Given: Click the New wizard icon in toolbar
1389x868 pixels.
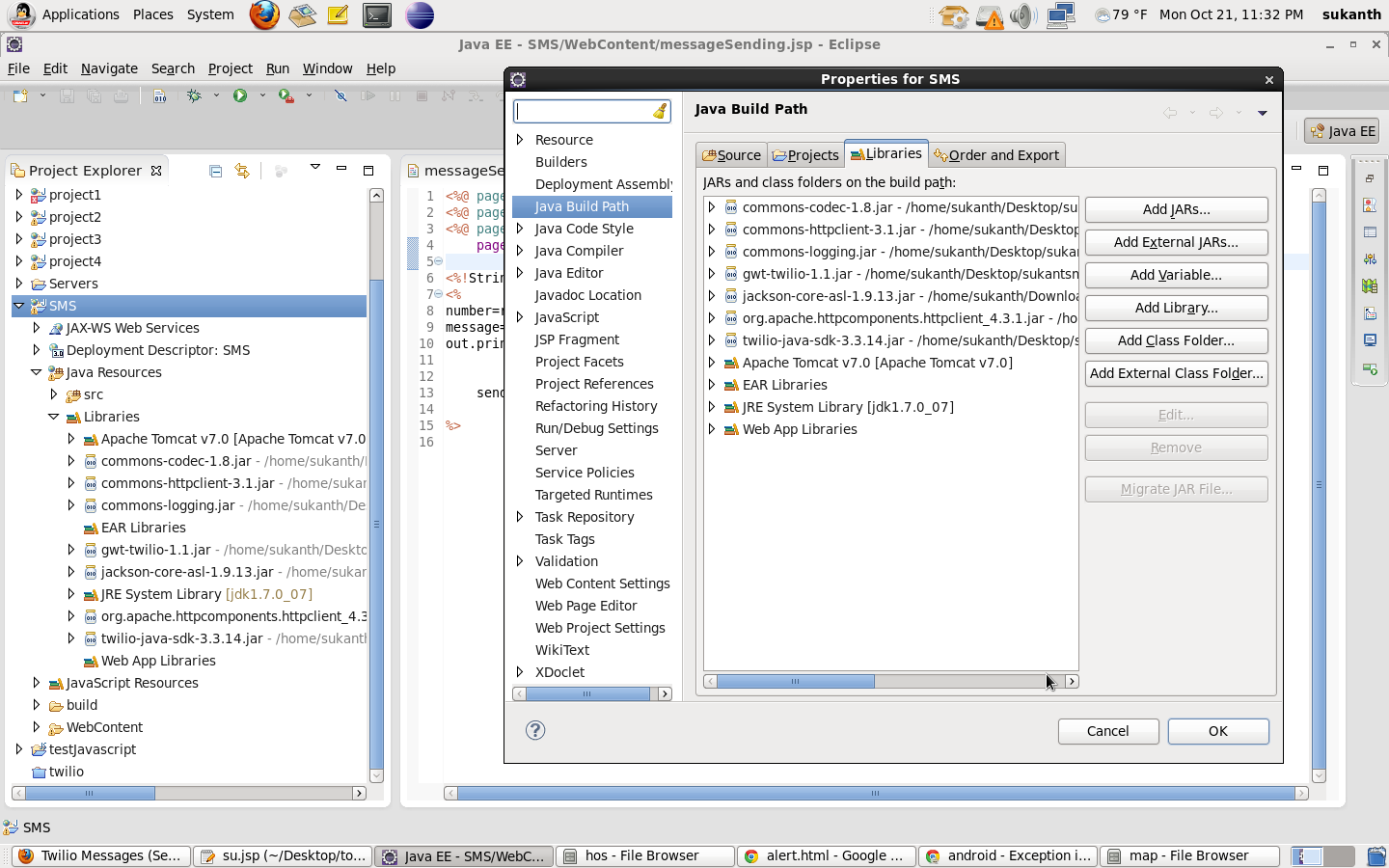Looking at the screenshot, I should (20, 95).
